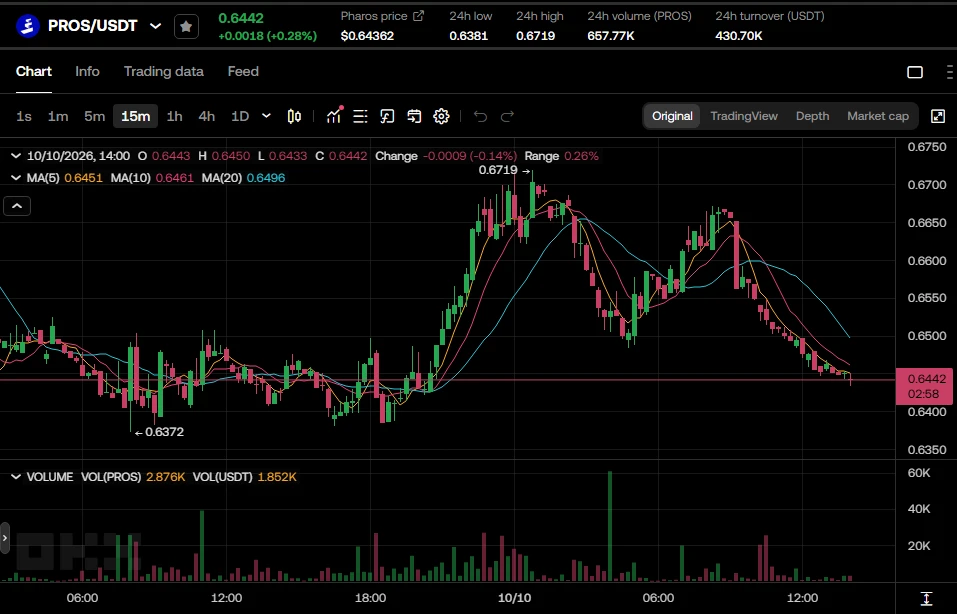Select the 4h interval
Image resolution: width=957 pixels, height=614 pixels.
pos(207,116)
